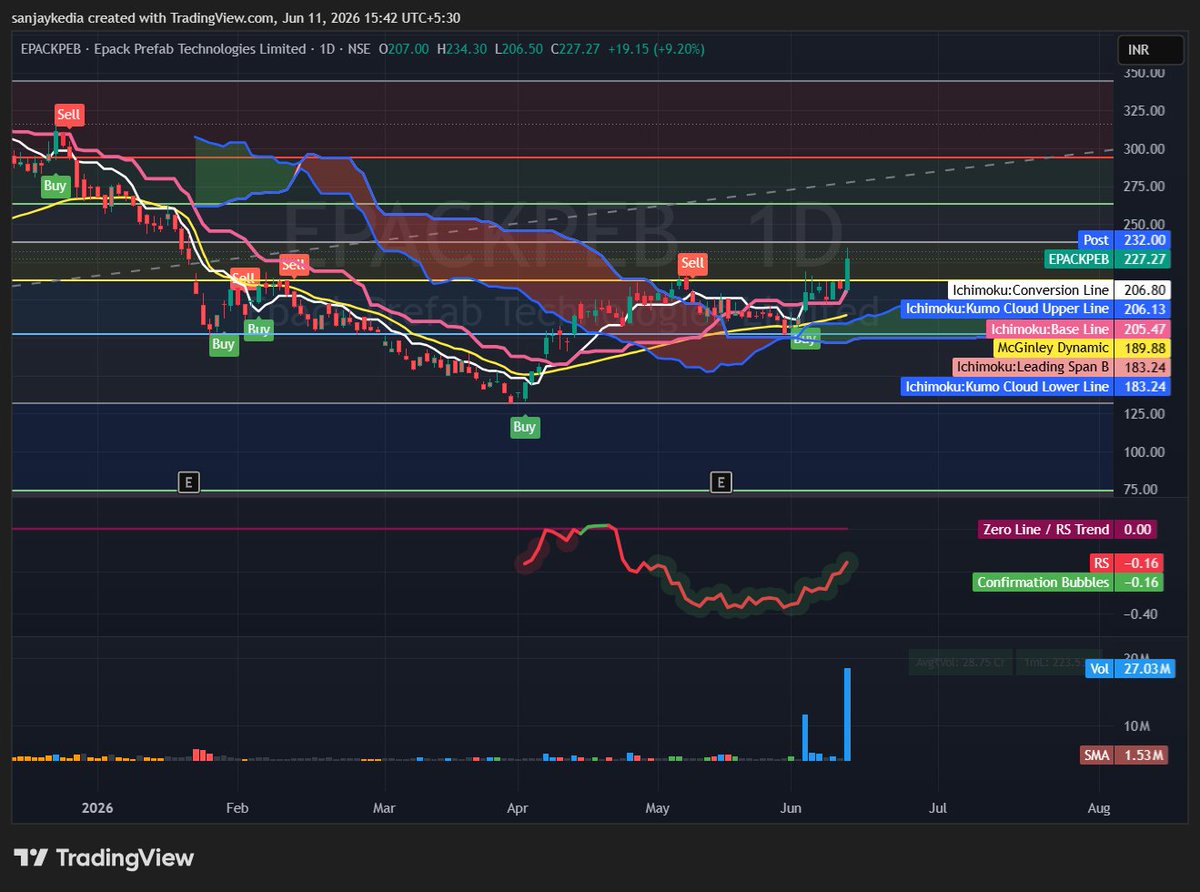Screen dimensions: 1200x892
Task: Click the Feb label on the time axis
Action: (x=236, y=807)
